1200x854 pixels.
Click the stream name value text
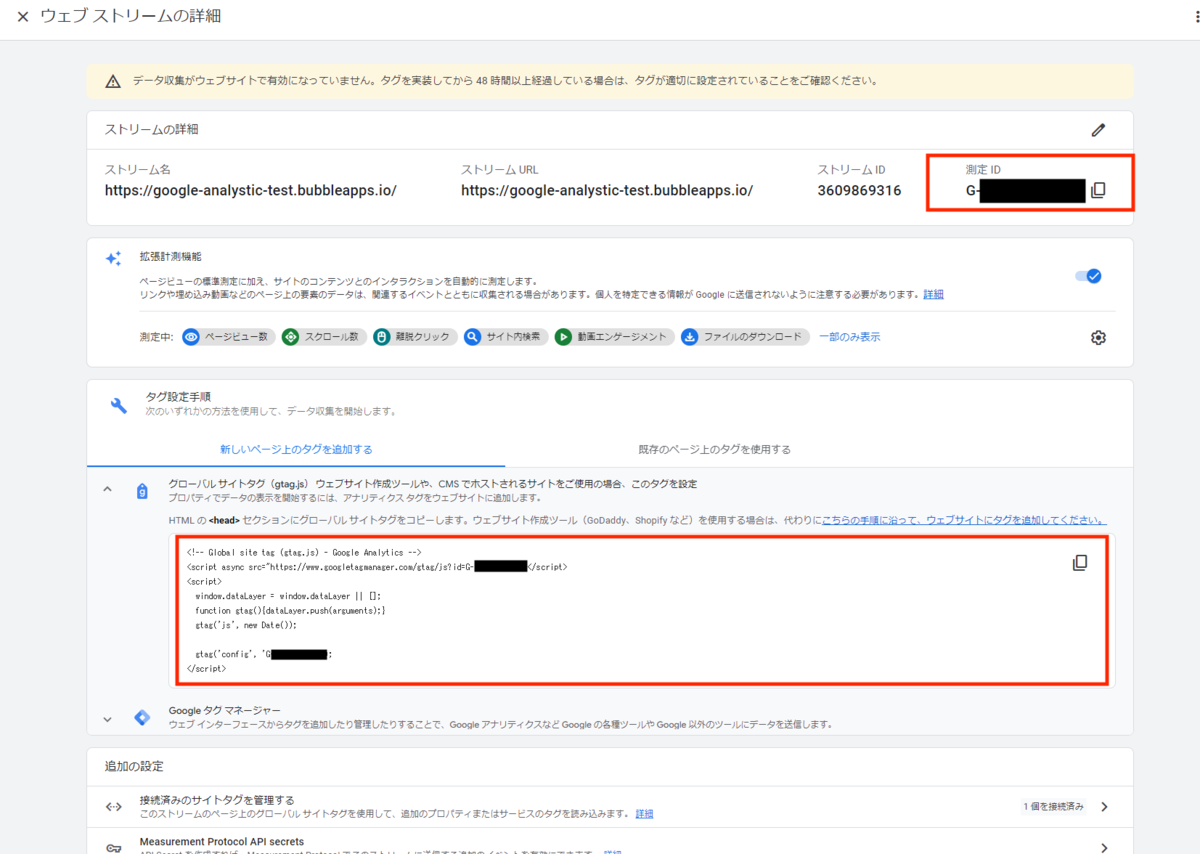coord(251,190)
